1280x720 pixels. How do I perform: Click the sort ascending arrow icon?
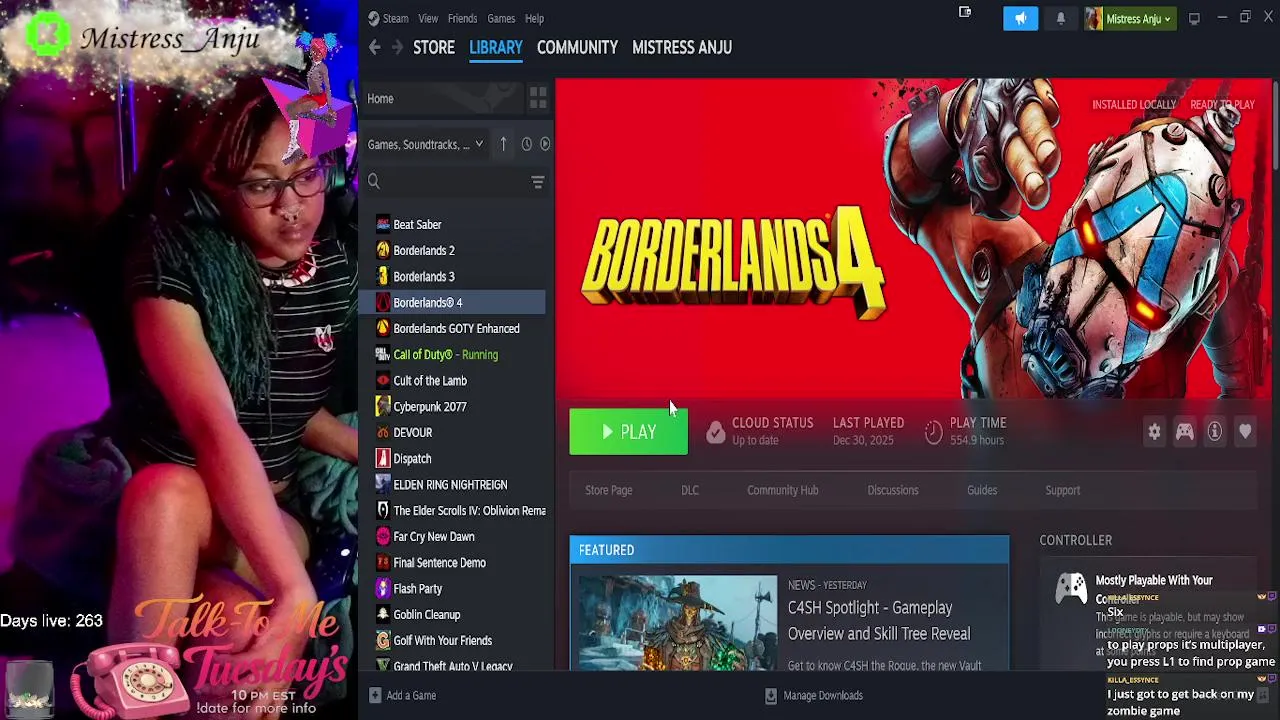503,144
